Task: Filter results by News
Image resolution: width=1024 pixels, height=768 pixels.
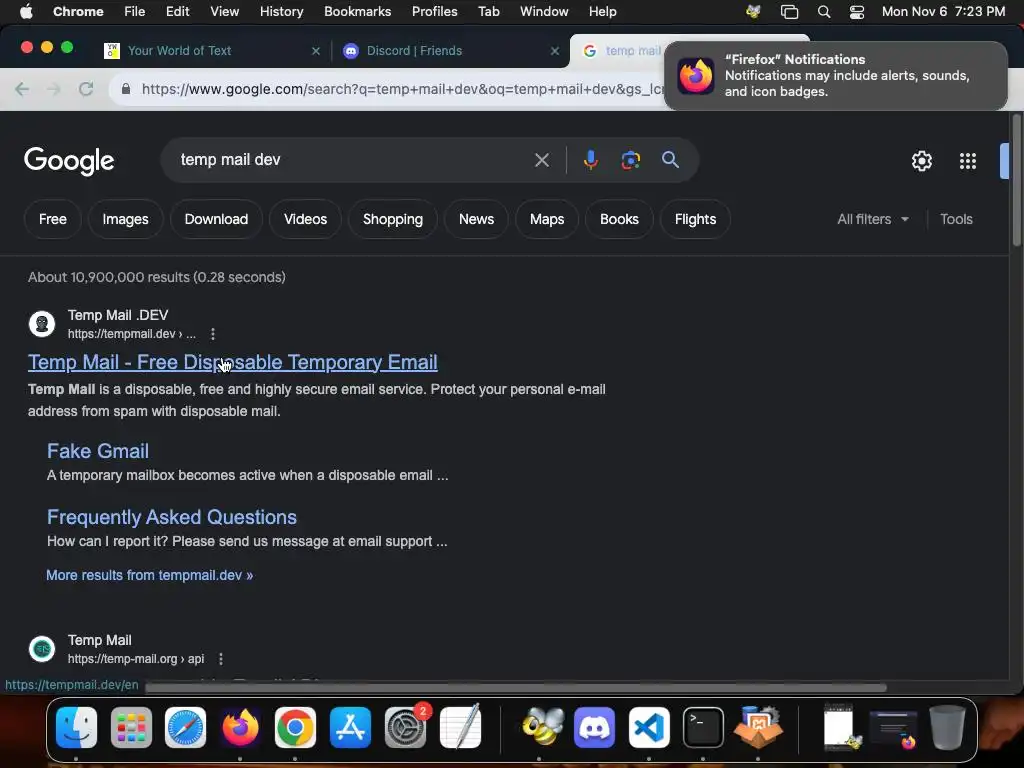Action: pyautogui.click(x=476, y=219)
